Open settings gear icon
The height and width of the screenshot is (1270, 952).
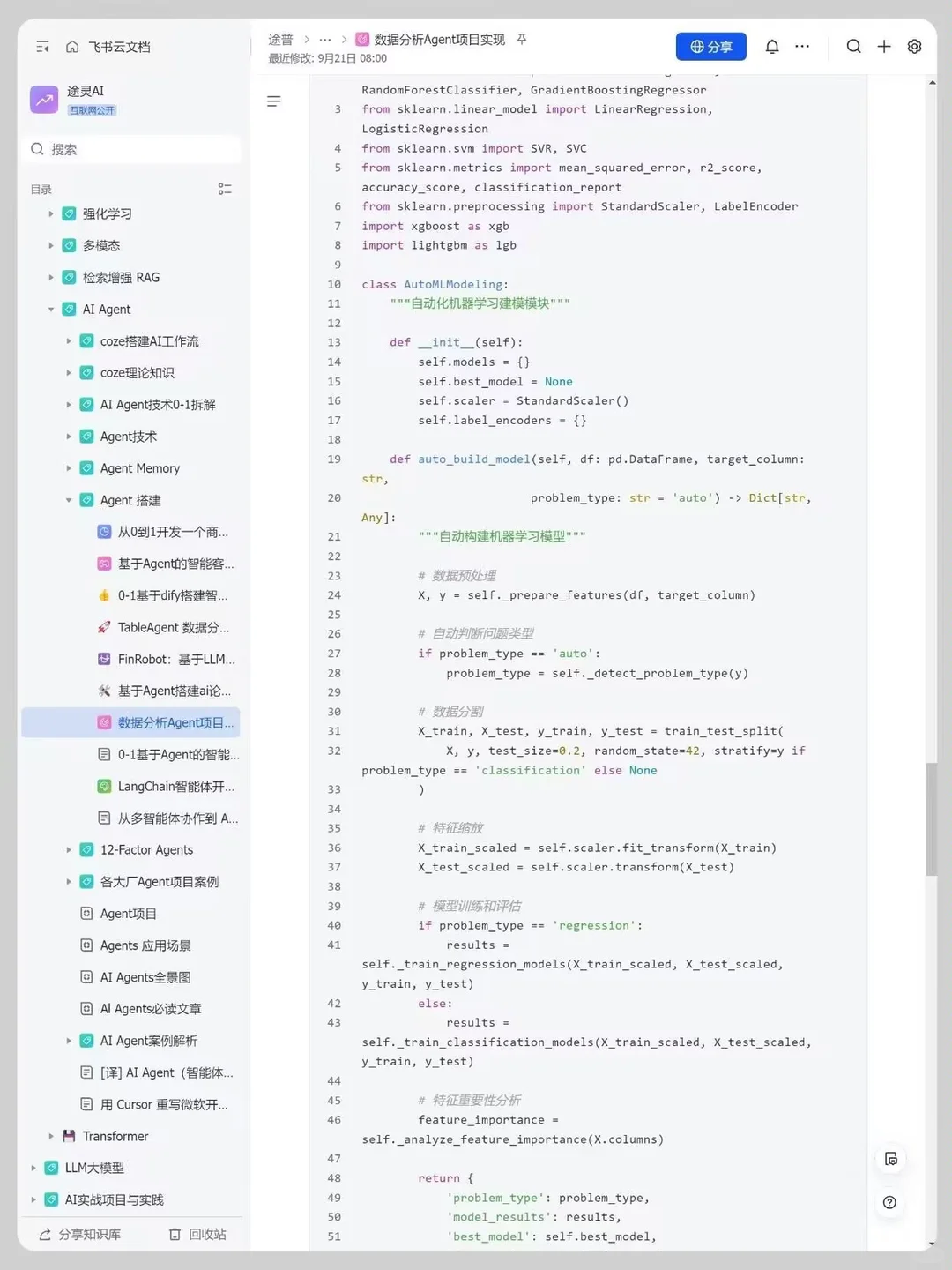coord(915,47)
